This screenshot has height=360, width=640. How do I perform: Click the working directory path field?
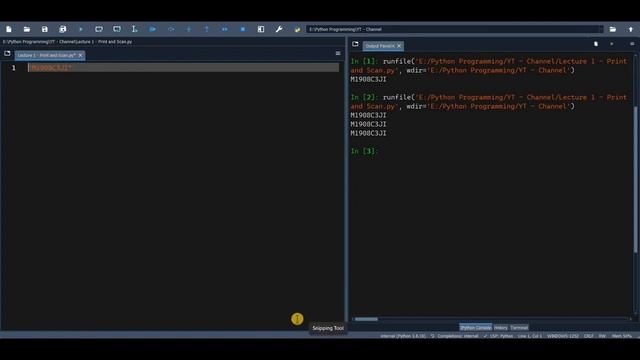tap(454, 29)
